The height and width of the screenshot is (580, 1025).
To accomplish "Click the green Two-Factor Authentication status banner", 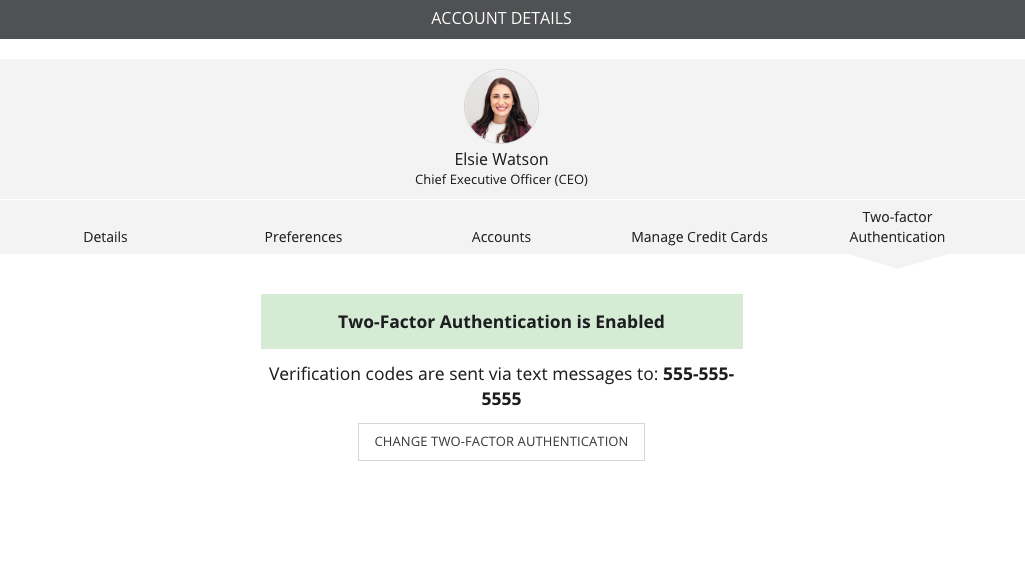I will pyautogui.click(x=501, y=321).
